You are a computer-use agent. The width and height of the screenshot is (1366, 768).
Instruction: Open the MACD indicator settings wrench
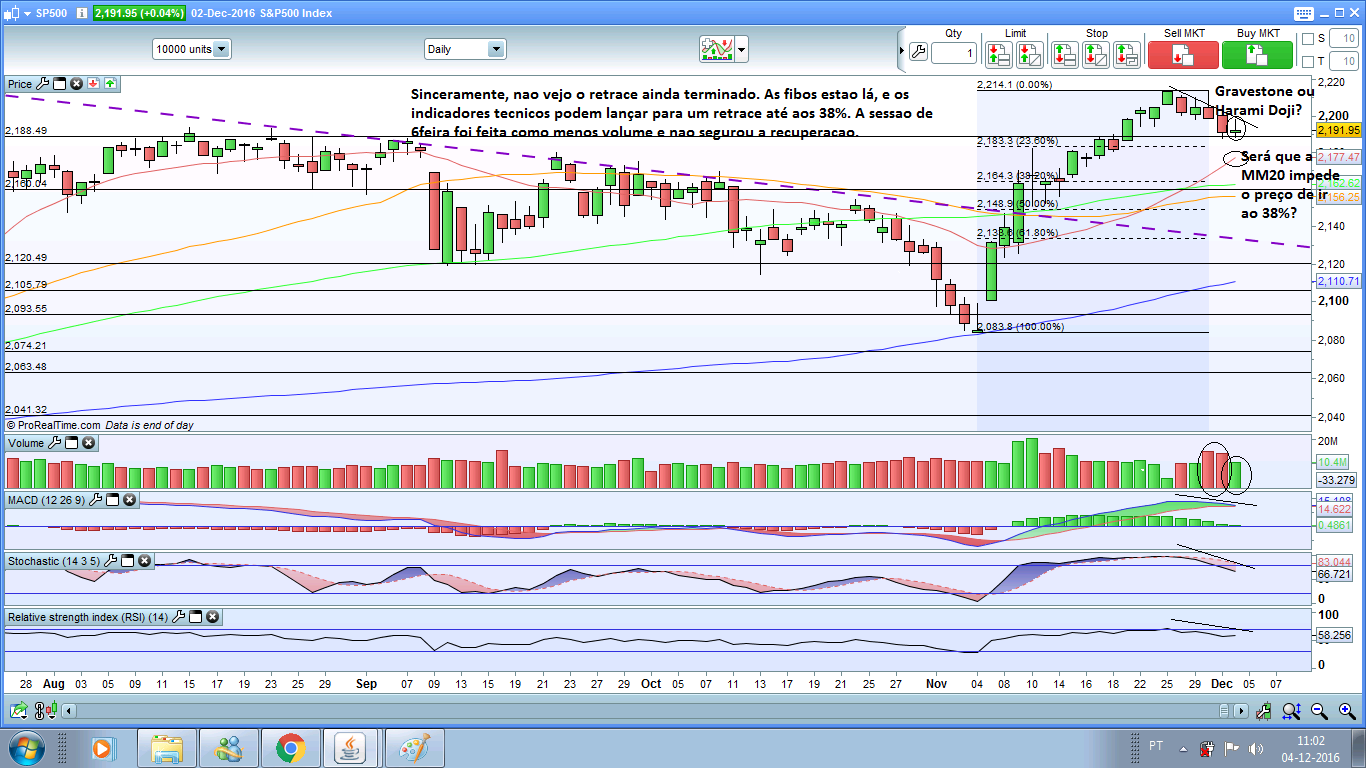pyautogui.click(x=96, y=500)
